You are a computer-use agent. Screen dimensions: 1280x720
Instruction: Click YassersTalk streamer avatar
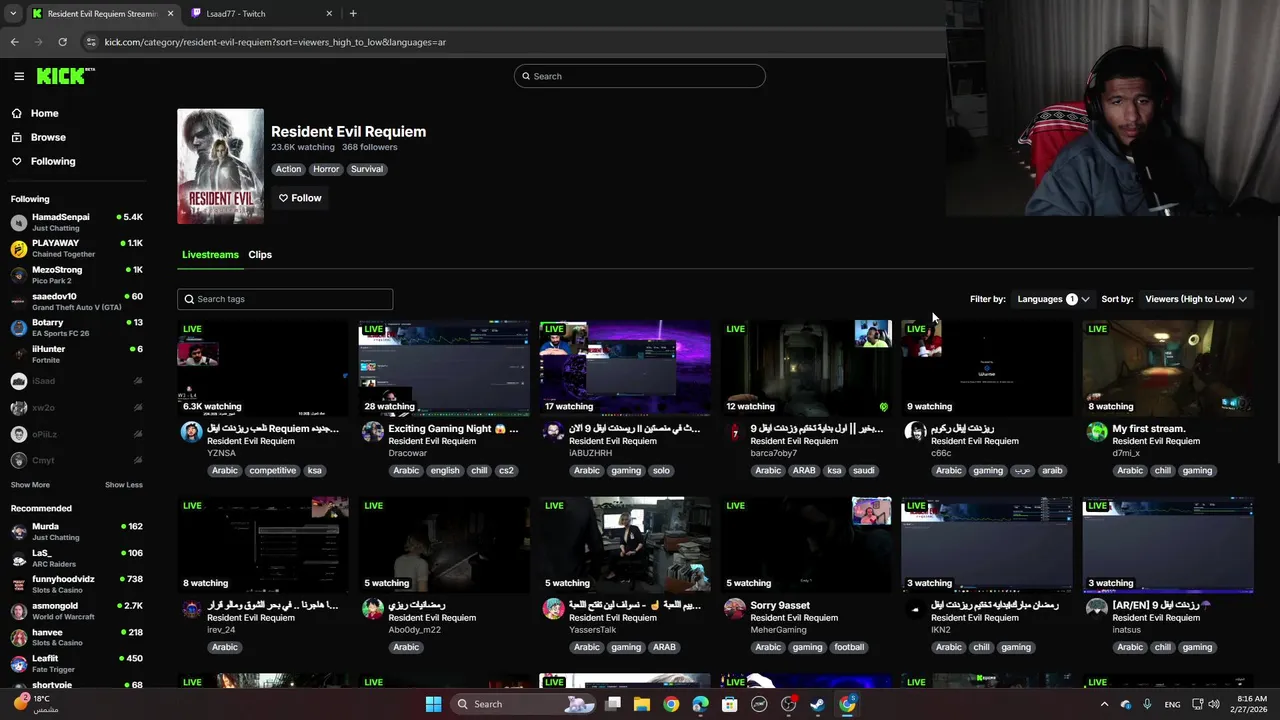pos(553,609)
